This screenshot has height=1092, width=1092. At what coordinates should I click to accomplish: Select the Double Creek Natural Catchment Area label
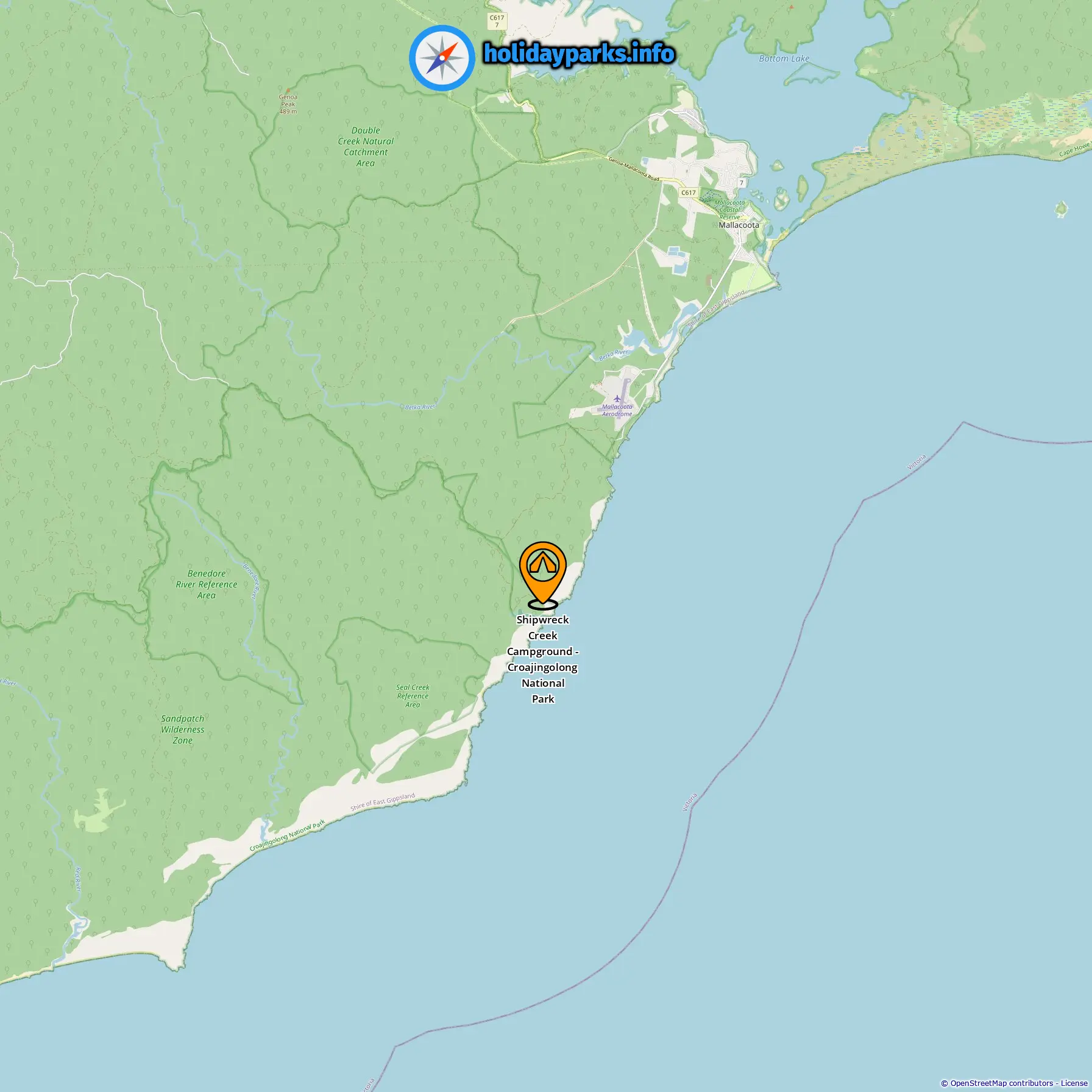tap(366, 147)
